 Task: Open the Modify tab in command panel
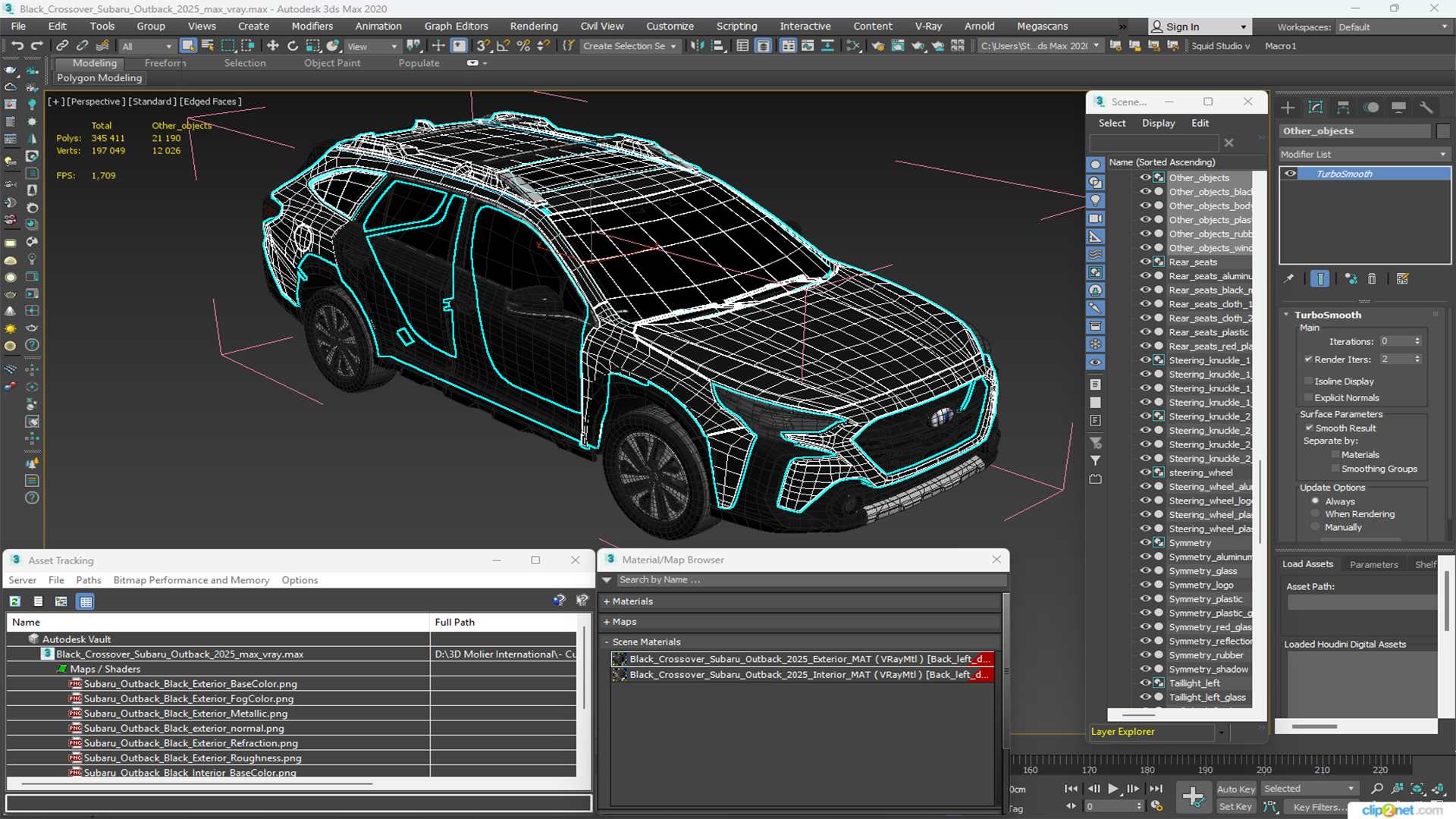point(1316,107)
